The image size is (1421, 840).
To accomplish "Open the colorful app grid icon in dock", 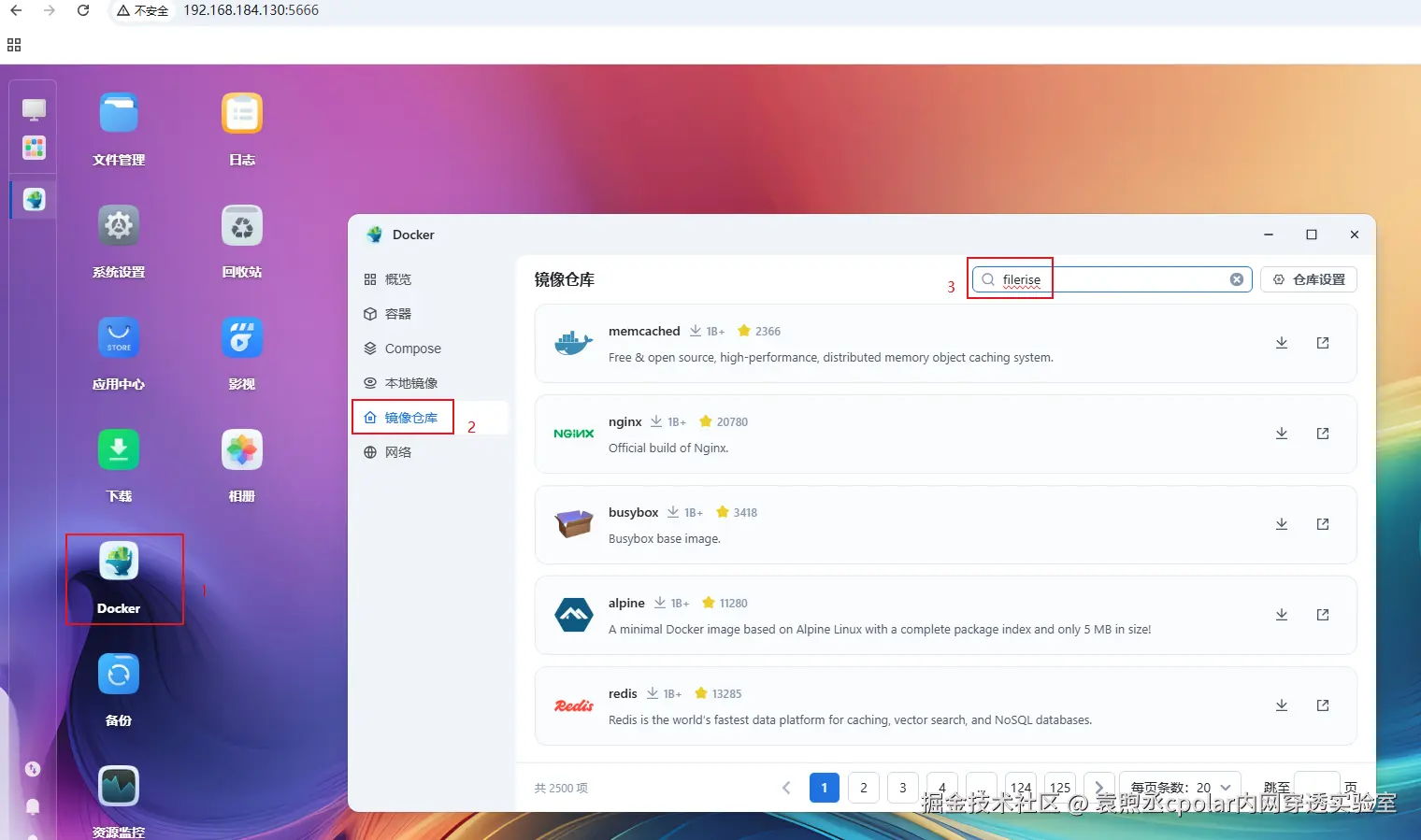I will point(34,148).
